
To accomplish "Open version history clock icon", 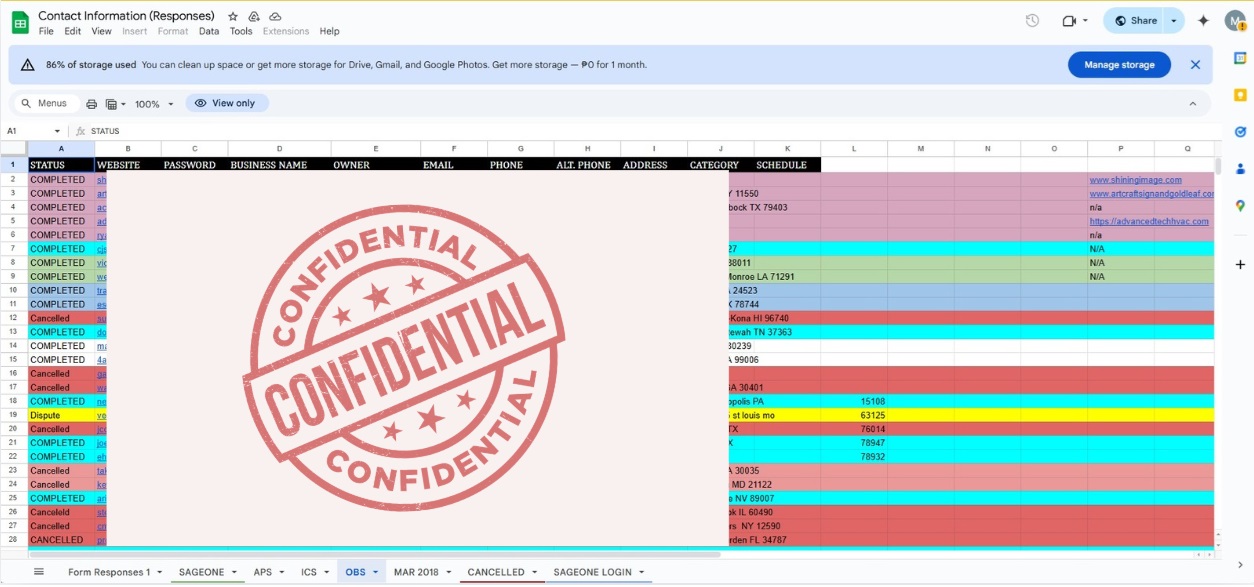I will pyautogui.click(x=1032, y=20).
